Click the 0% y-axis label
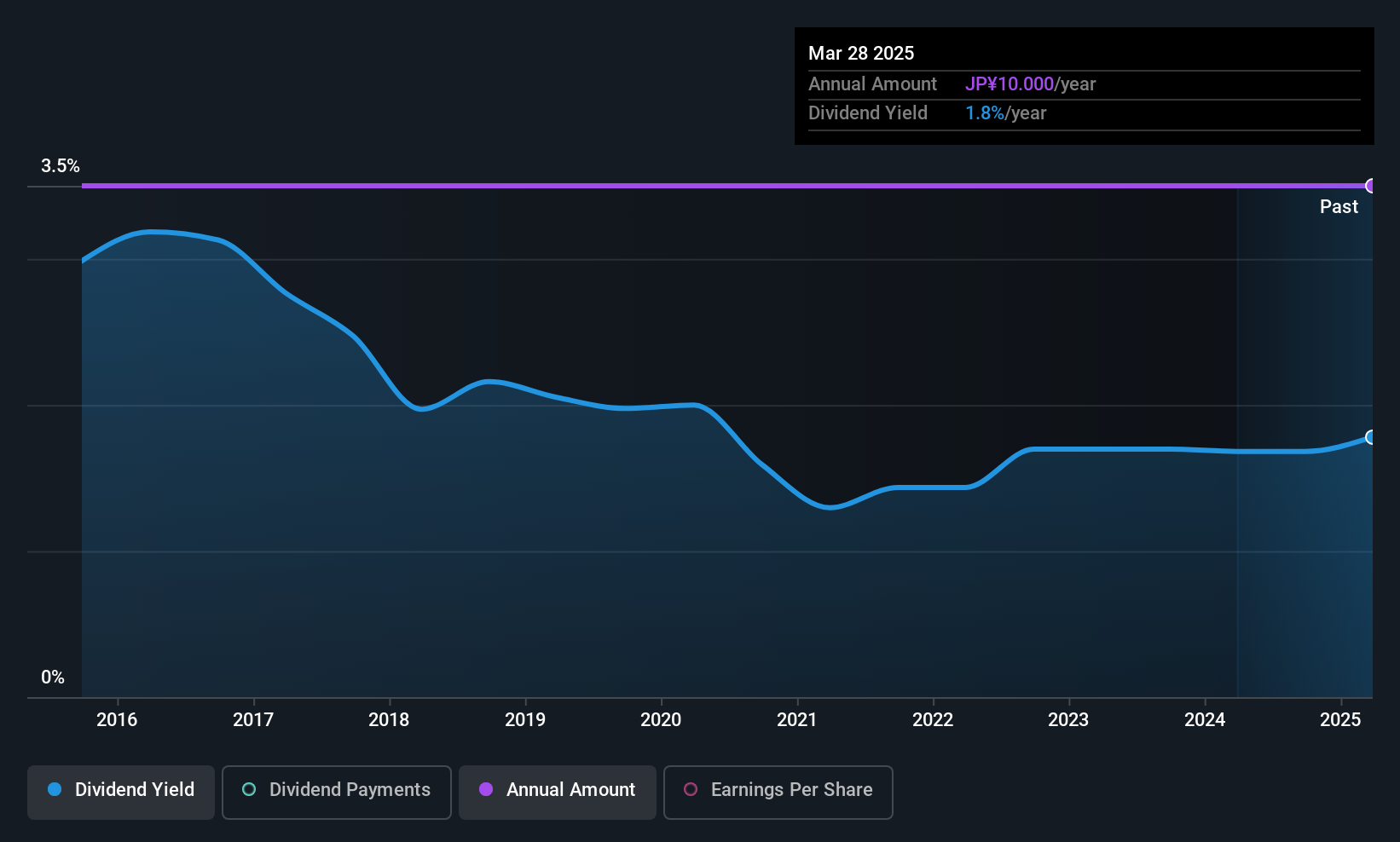1400x842 pixels. [x=53, y=677]
